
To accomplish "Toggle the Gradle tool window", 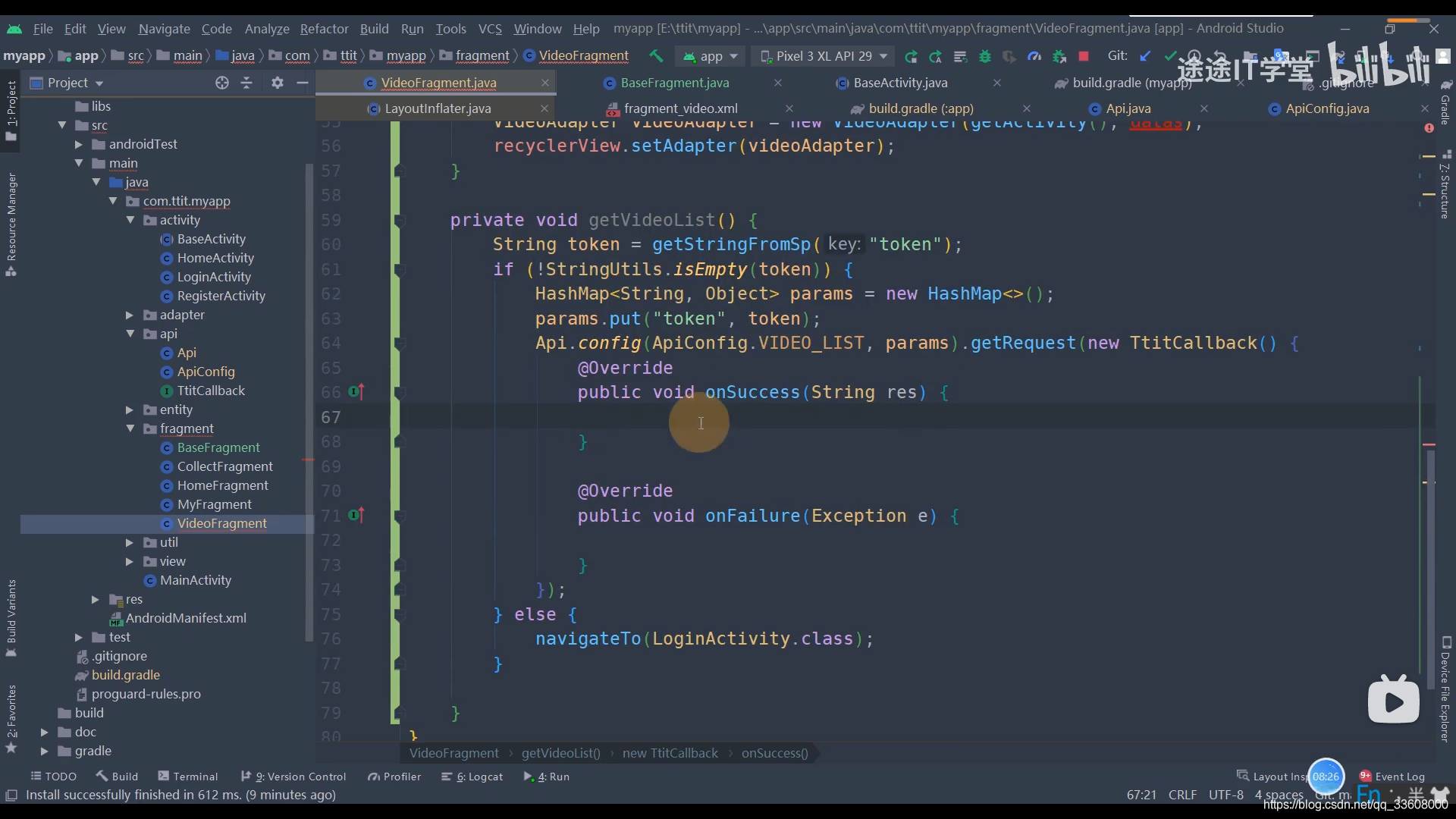I will 1445,102.
